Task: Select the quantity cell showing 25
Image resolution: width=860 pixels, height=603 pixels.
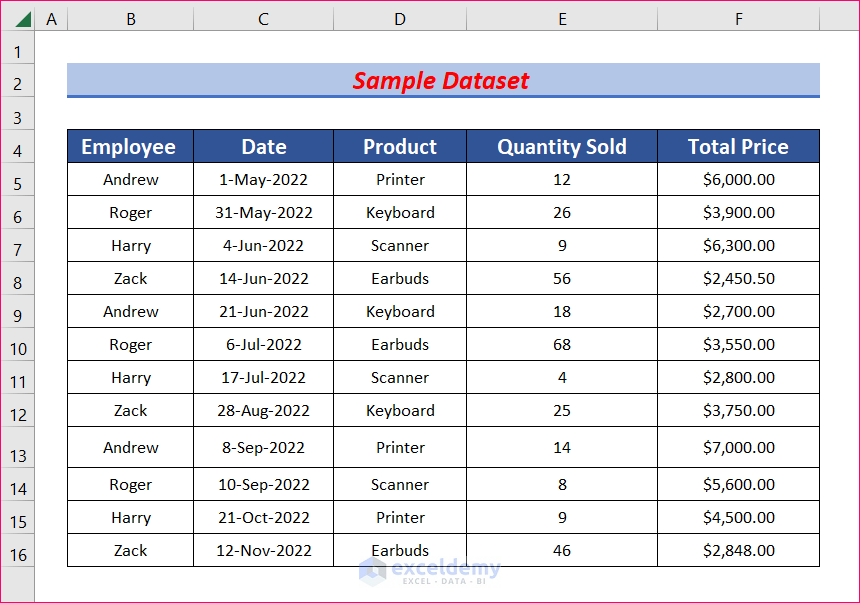Action: click(x=562, y=410)
